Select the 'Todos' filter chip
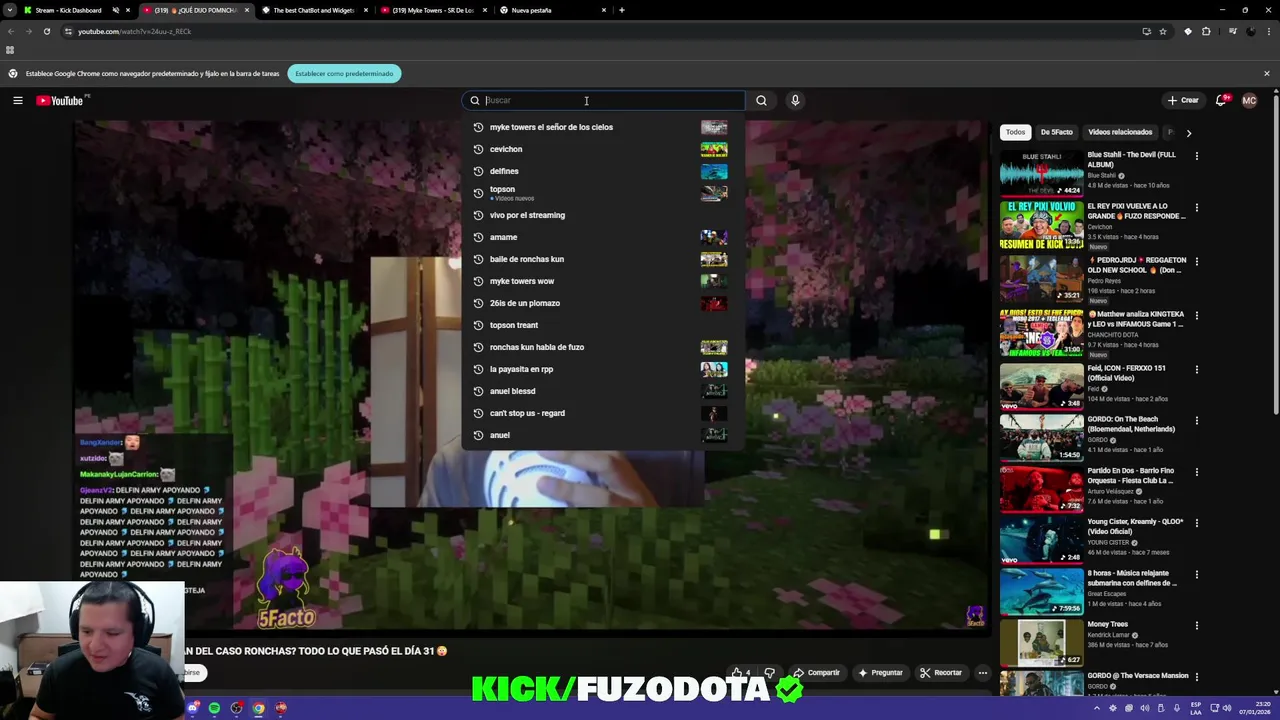 [x=1015, y=132]
